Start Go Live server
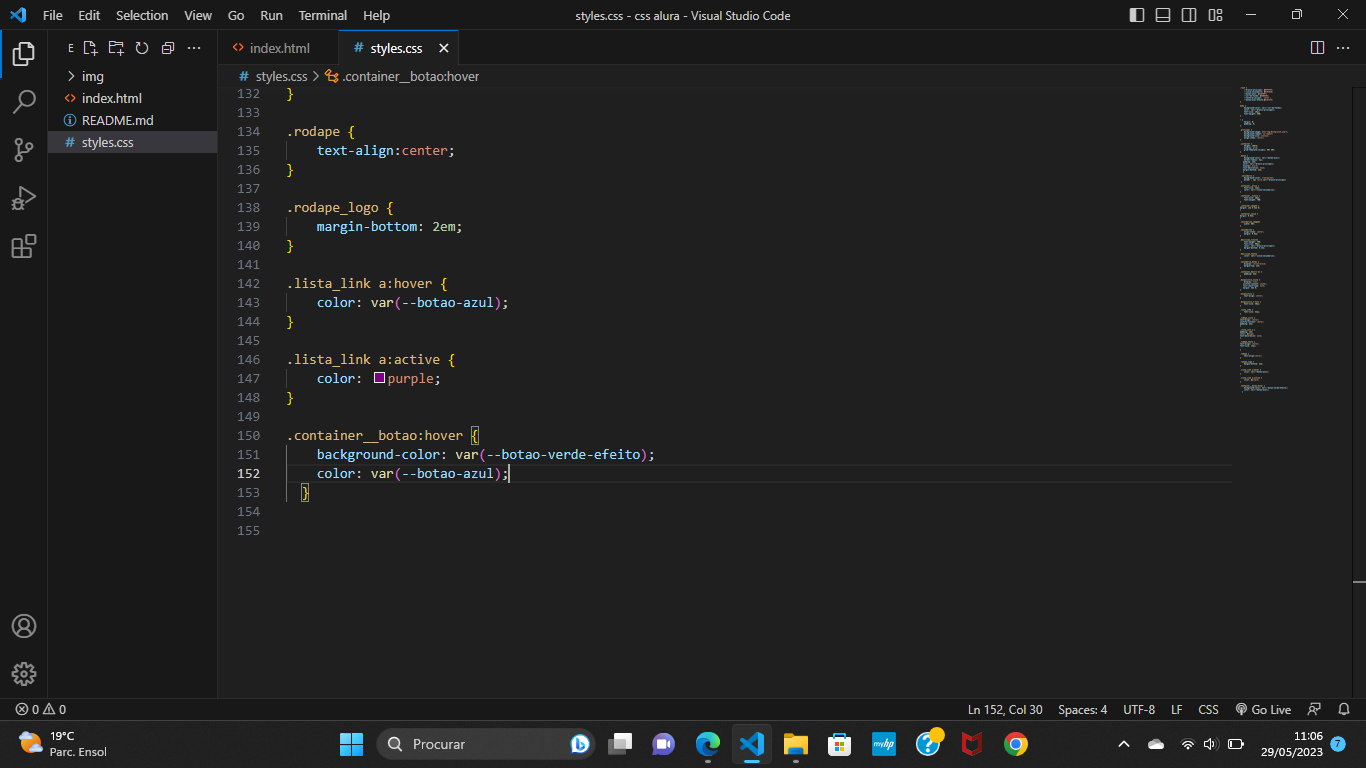 pos(1263,709)
